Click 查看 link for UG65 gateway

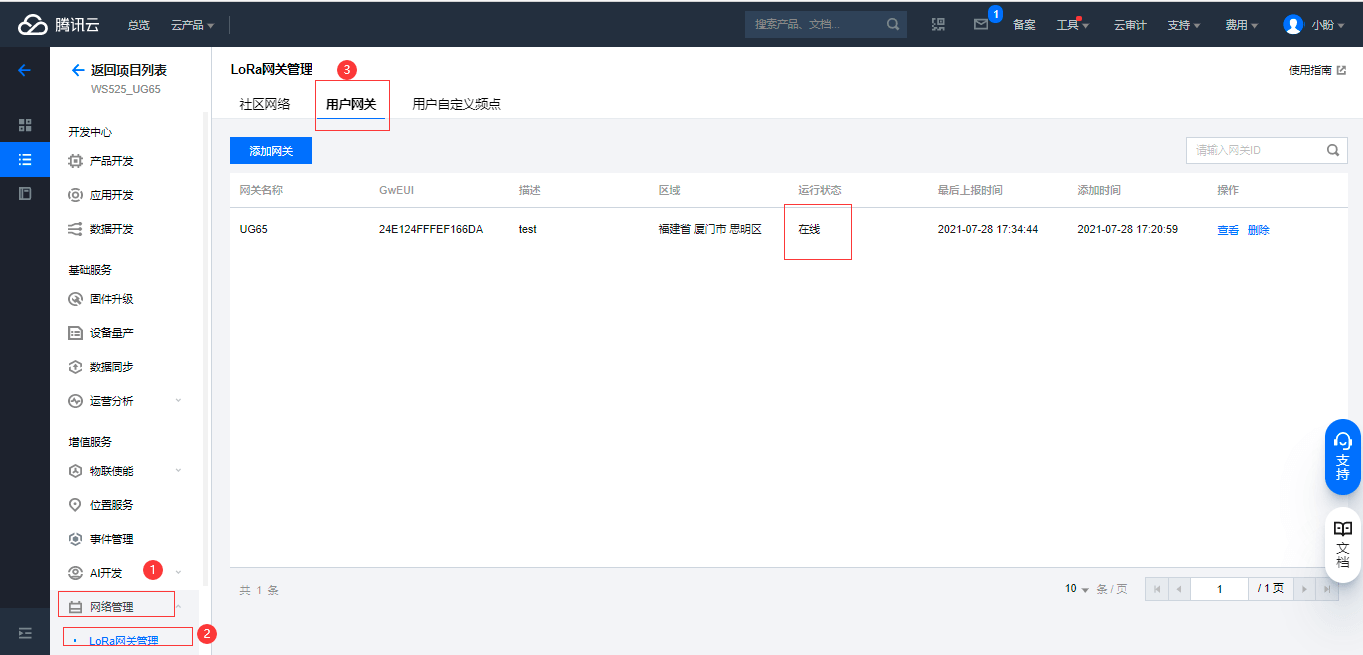[1227, 230]
